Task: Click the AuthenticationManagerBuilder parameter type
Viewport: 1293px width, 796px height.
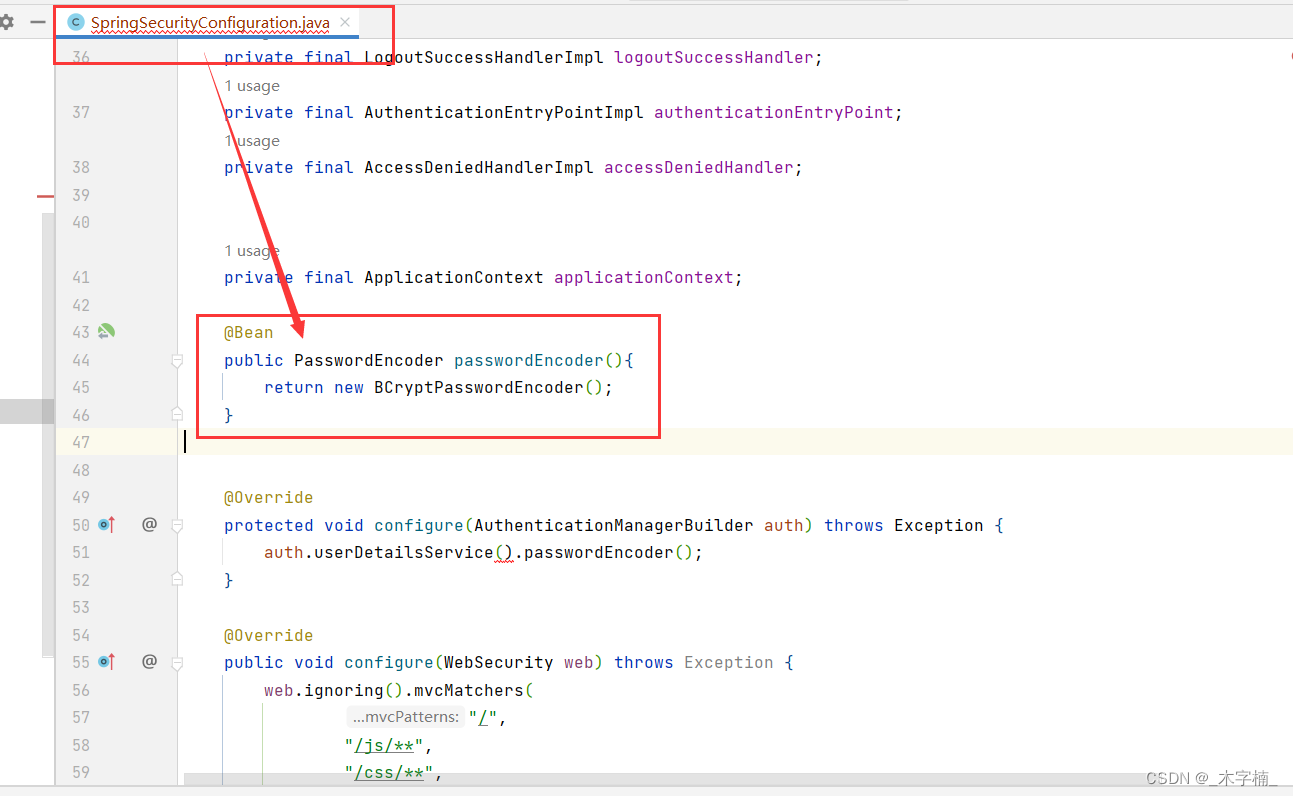Action: click(613, 525)
